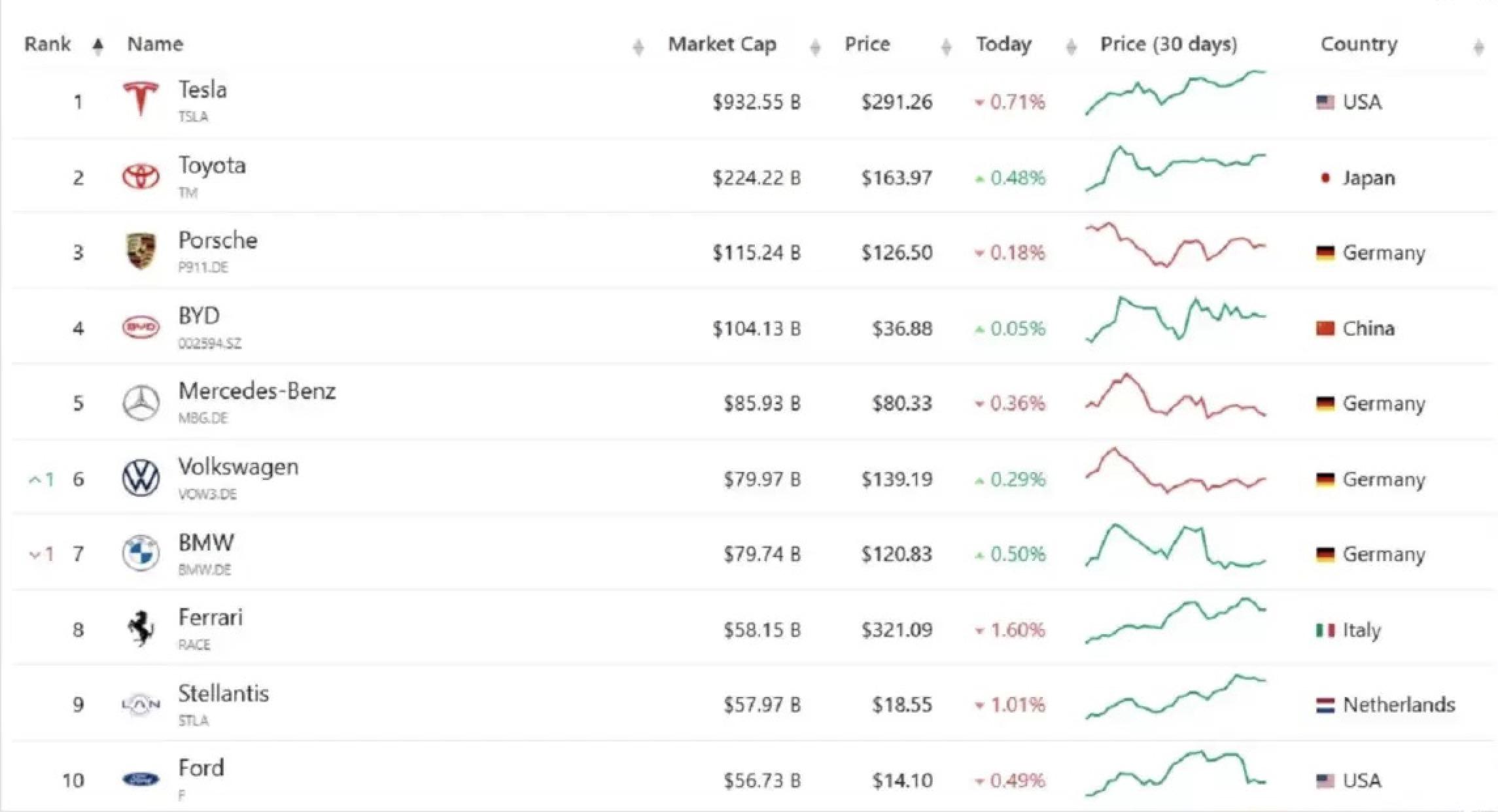1498x812 pixels.
Task: Click the Ford oval logo
Action: pos(141,779)
